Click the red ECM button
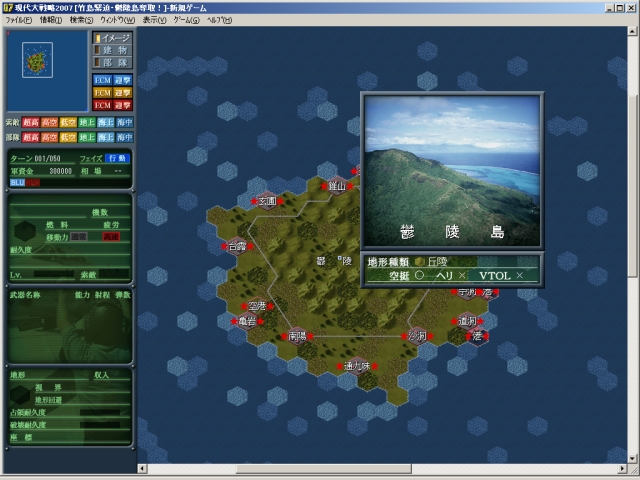The width and height of the screenshot is (640, 480). pos(102,105)
